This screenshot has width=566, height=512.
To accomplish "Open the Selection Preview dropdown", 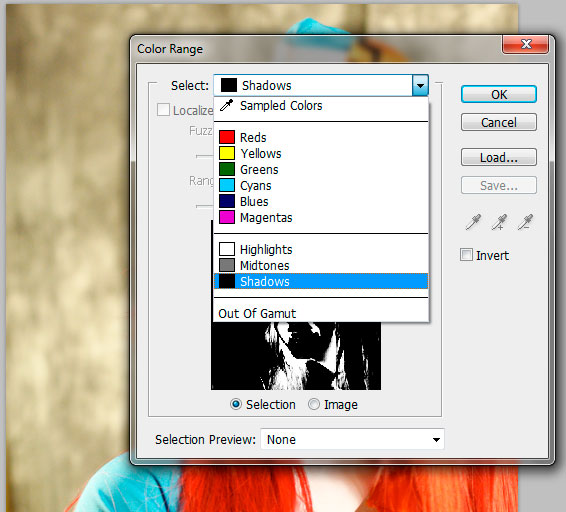I will point(352,439).
